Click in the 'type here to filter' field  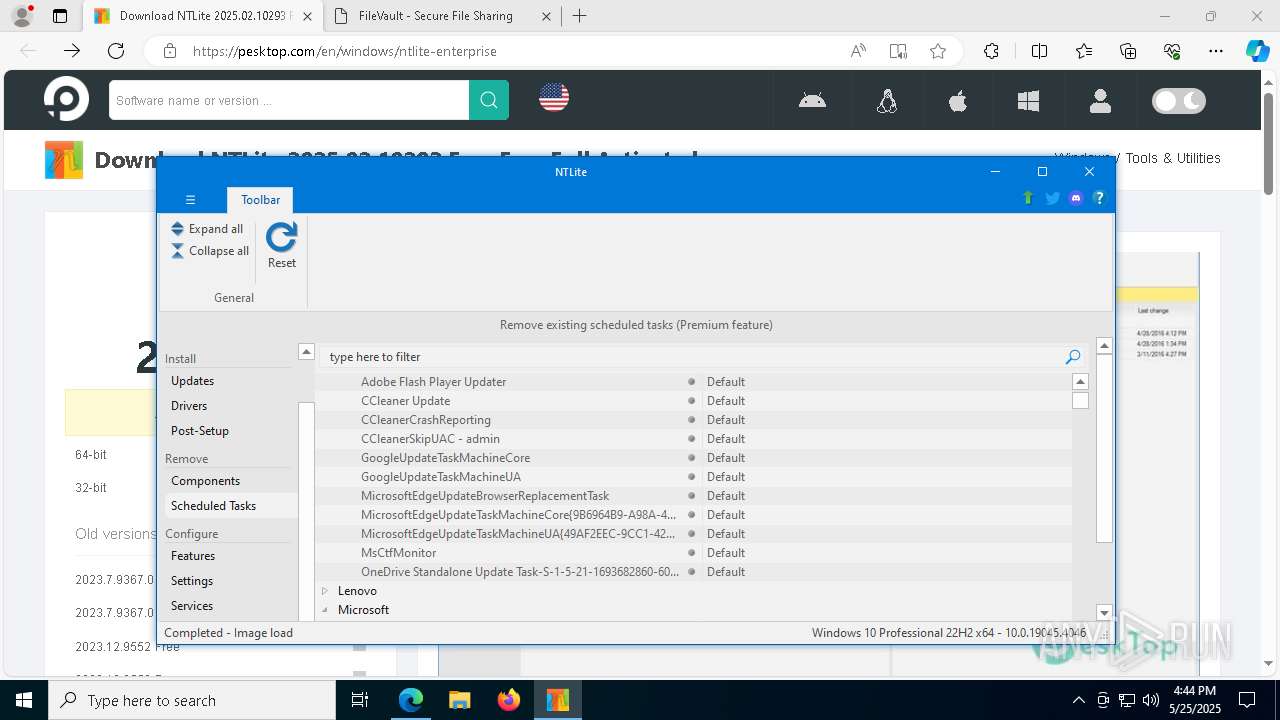click(690, 357)
